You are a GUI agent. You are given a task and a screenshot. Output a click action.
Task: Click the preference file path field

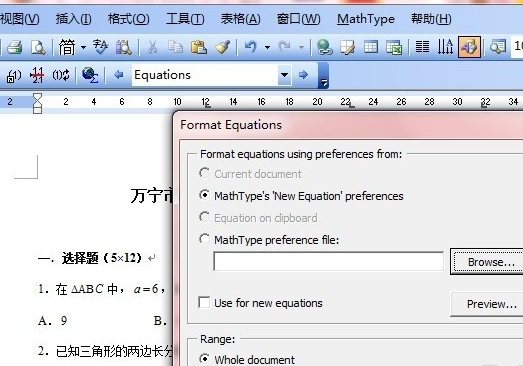pos(329,261)
